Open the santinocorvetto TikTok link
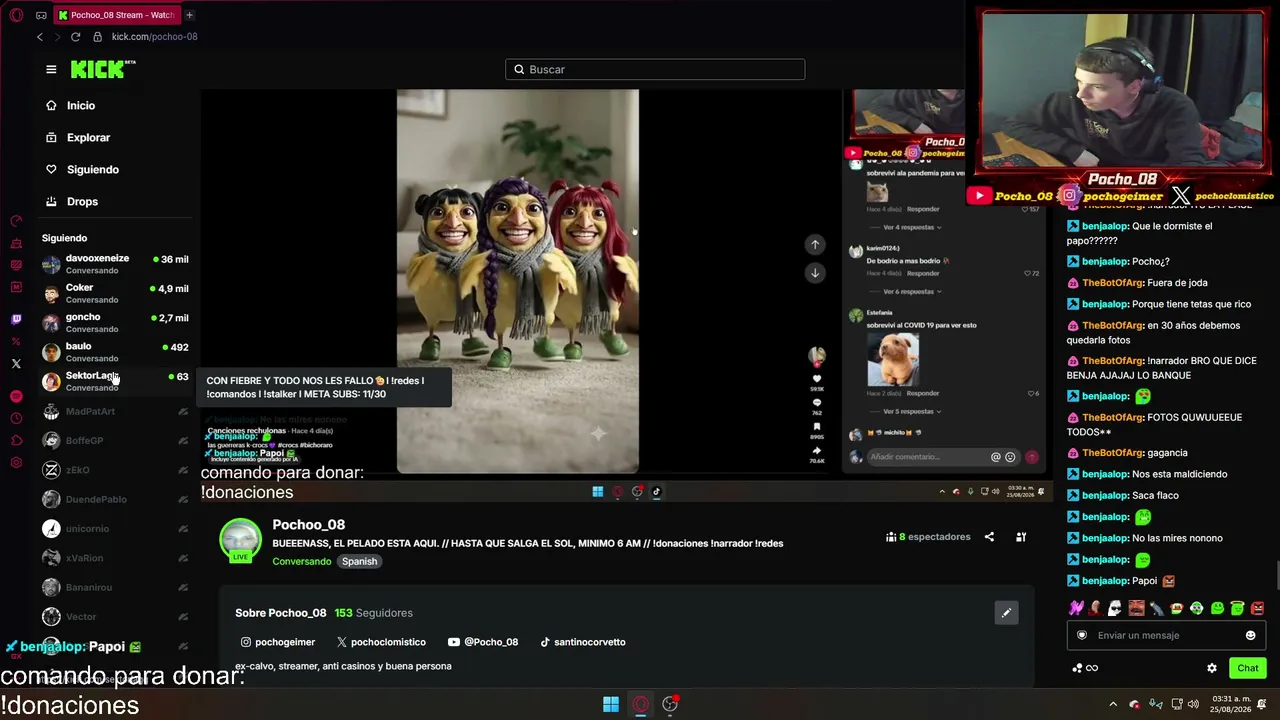 [x=583, y=642]
